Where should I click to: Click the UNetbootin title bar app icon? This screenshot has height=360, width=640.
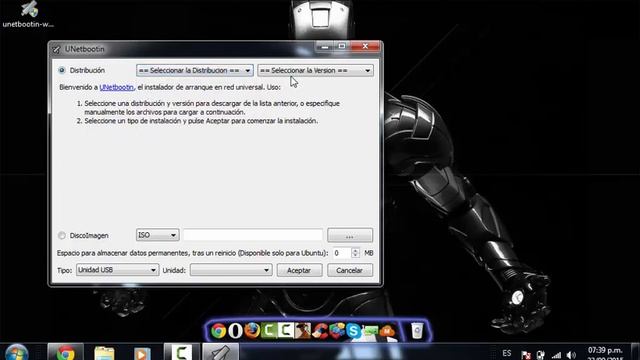tap(56, 49)
